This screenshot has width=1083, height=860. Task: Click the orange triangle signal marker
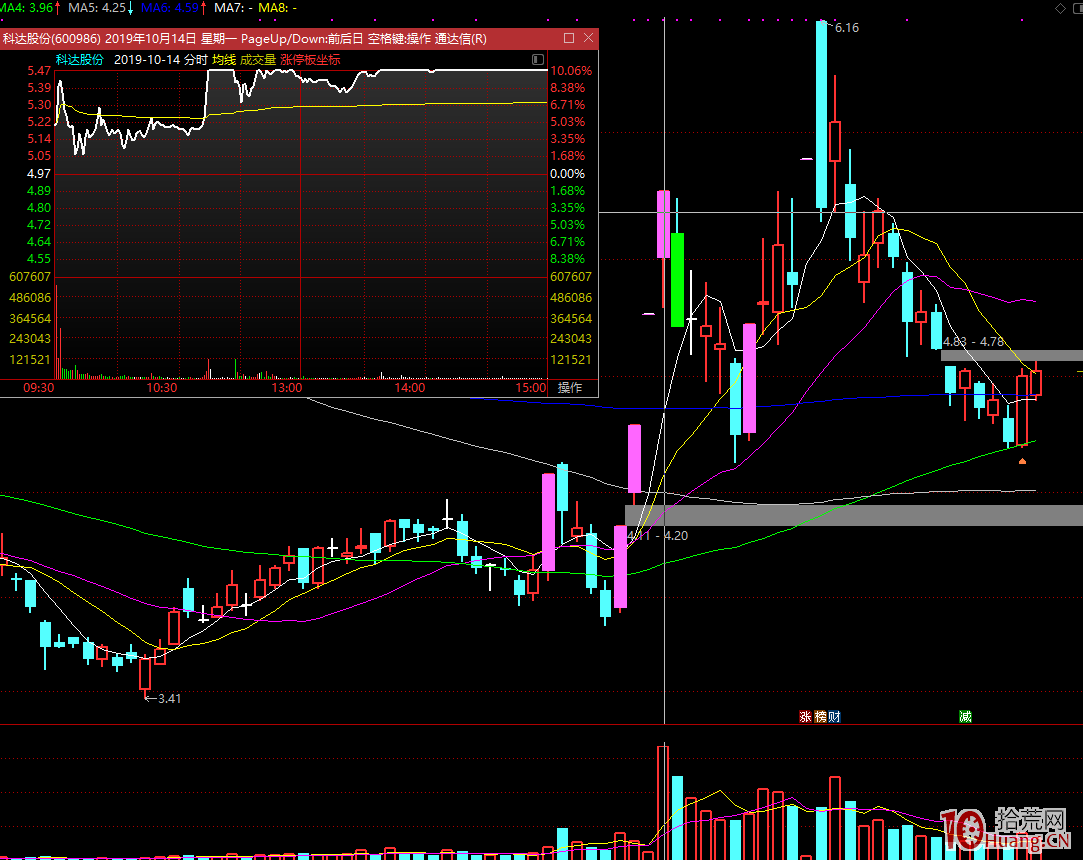pyautogui.click(x=1022, y=461)
